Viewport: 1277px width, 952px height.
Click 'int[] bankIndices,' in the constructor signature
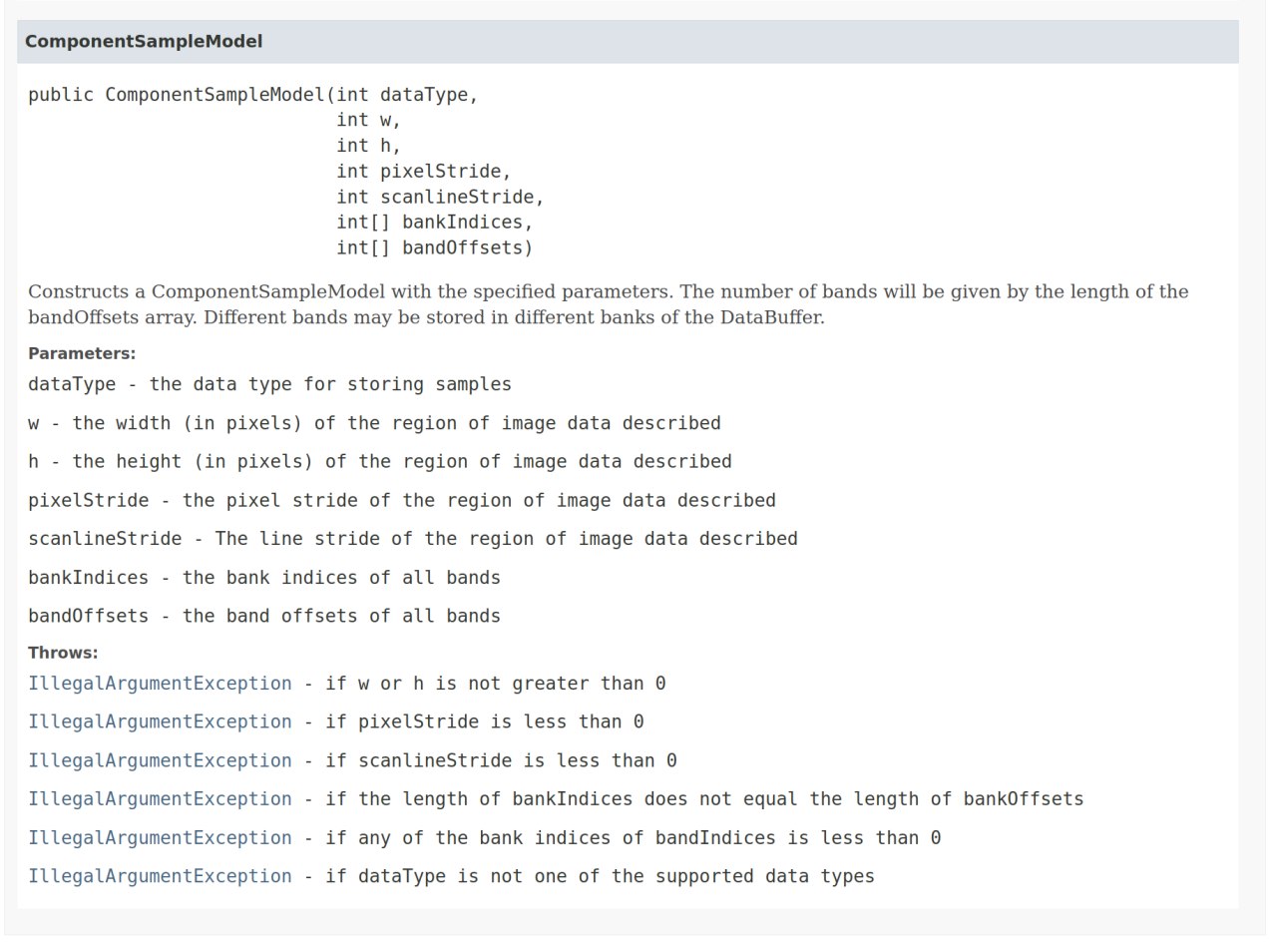(x=434, y=223)
